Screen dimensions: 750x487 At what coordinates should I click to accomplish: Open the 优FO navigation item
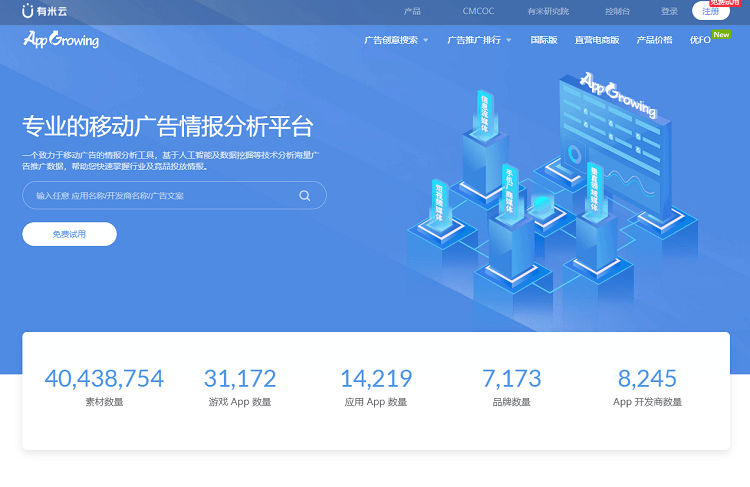(699, 41)
